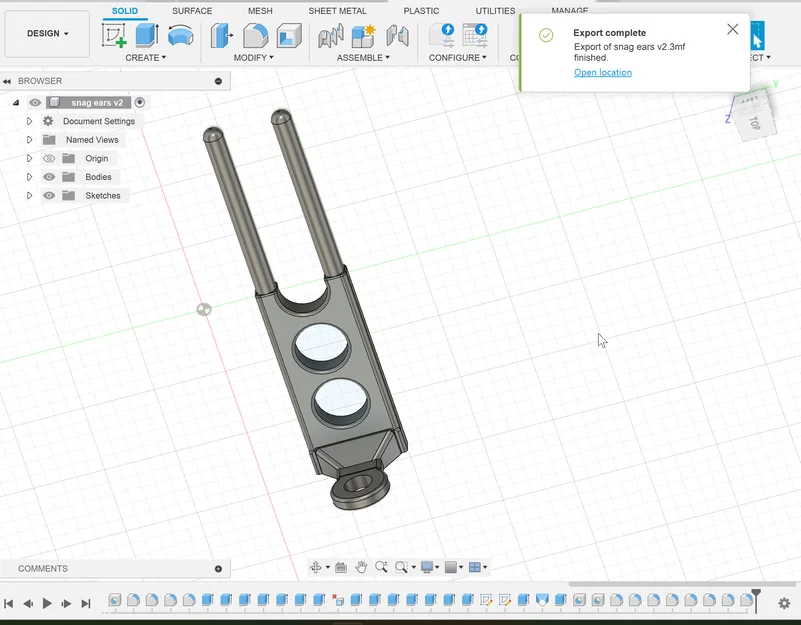This screenshot has height=625, width=801.
Task: Expand the Document Settings node
Action: coord(29,121)
